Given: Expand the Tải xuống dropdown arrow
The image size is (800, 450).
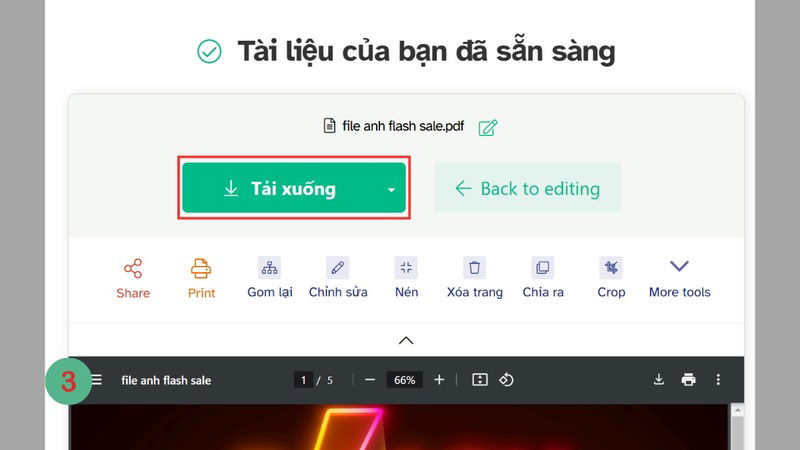Looking at the screenshot, I should (x=391, y=190).
